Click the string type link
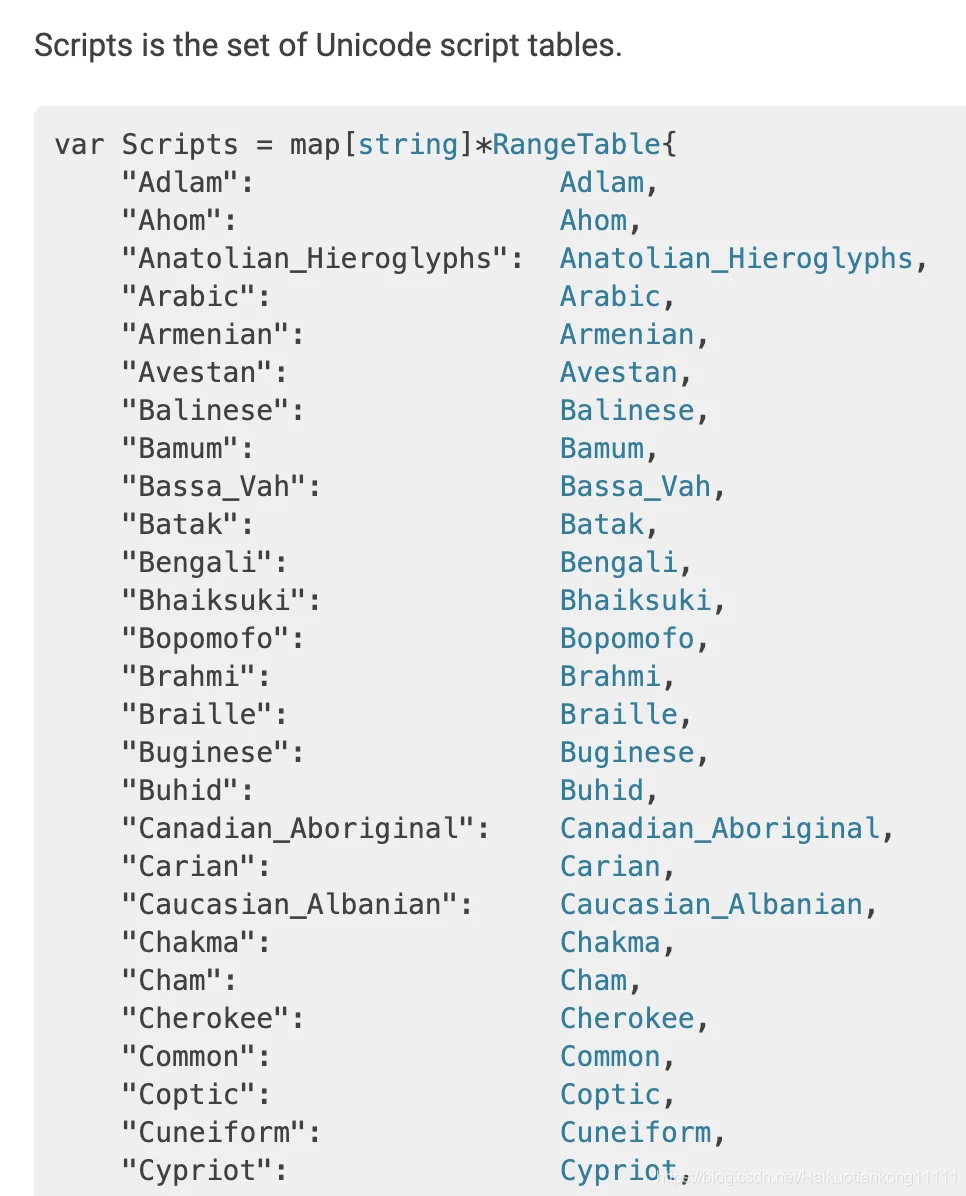The image size is (966, 1196). coord(407,145)
